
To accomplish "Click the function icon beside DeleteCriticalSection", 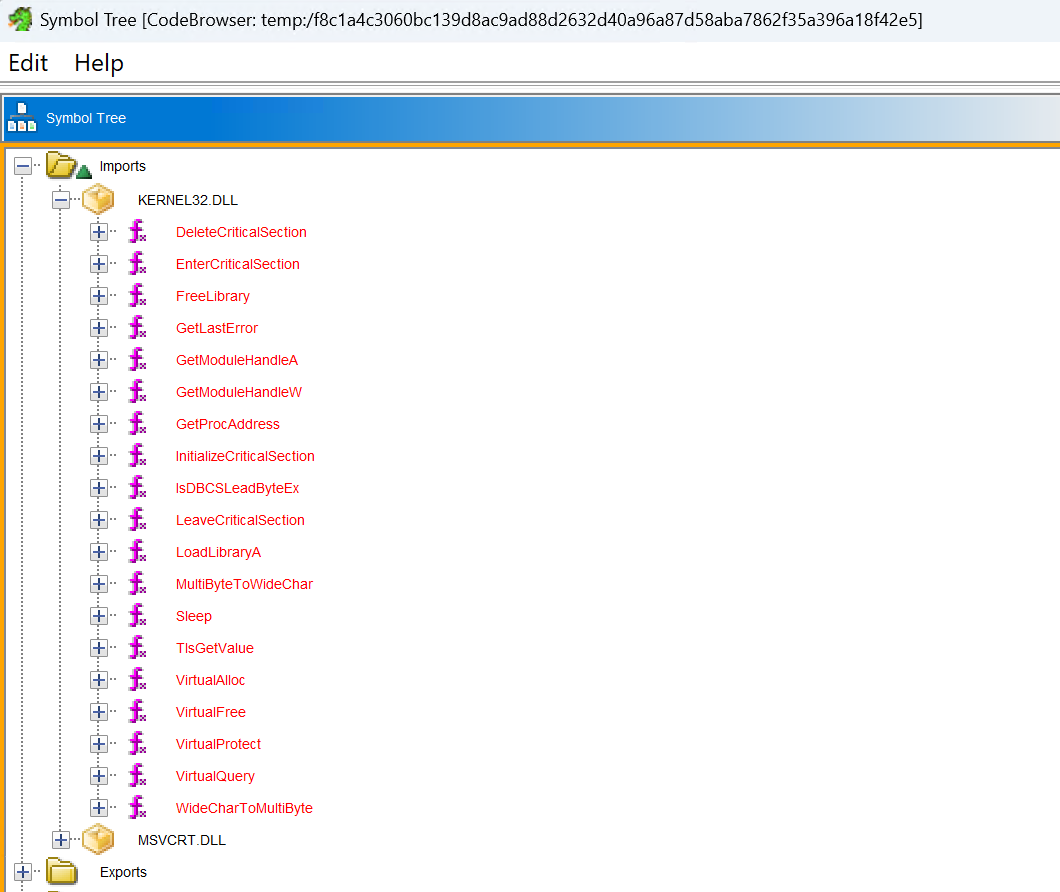I will click(x=137, y=232).
